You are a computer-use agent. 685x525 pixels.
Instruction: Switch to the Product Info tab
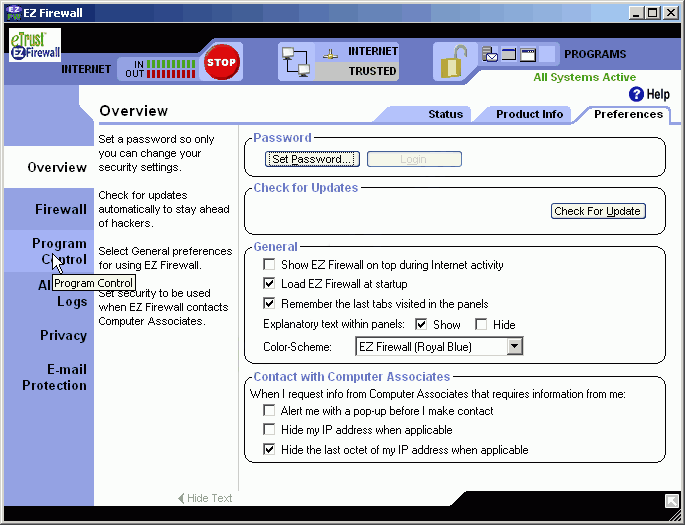point(529,114)
